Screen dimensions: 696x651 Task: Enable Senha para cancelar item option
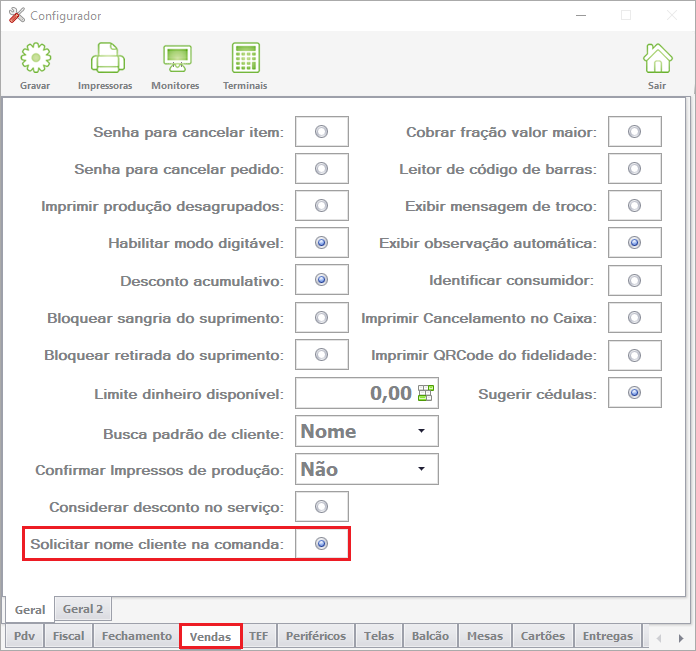pyautogui.click(x=321, y=132)
